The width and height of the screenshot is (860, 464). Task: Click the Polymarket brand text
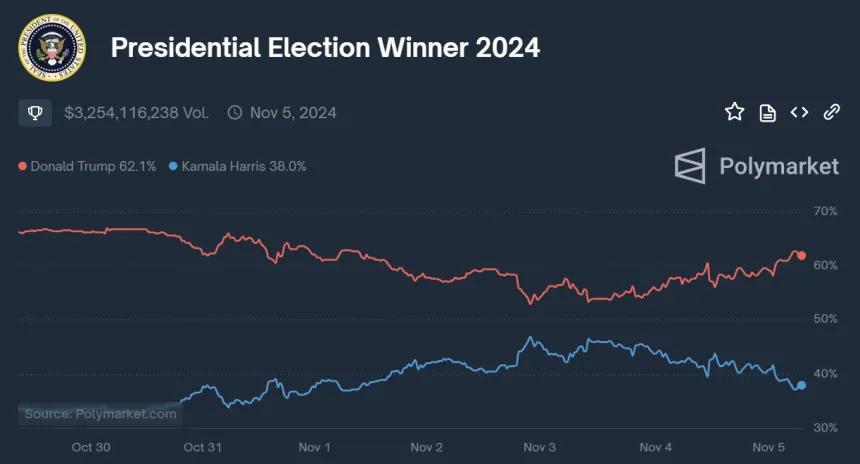point(779,166)
